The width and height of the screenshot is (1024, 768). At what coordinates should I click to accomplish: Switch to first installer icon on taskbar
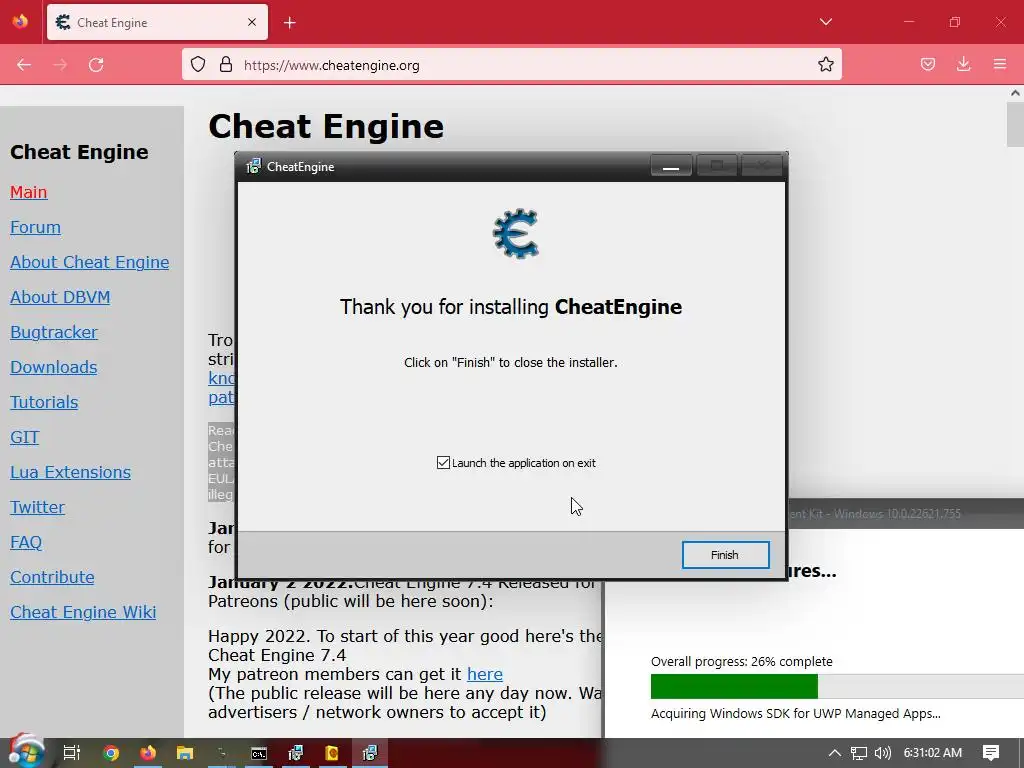pyautogui.click(x=296, y=753)
